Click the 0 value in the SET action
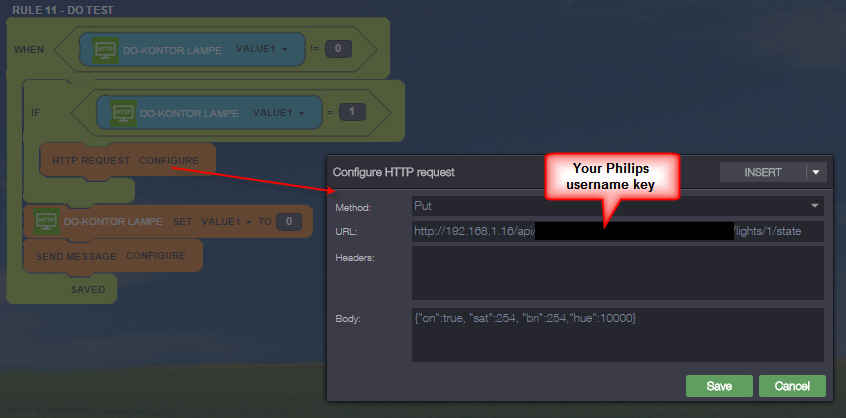The height and width of the screenshot is (418, 846). pyautogui.click(x=288, y=221)
